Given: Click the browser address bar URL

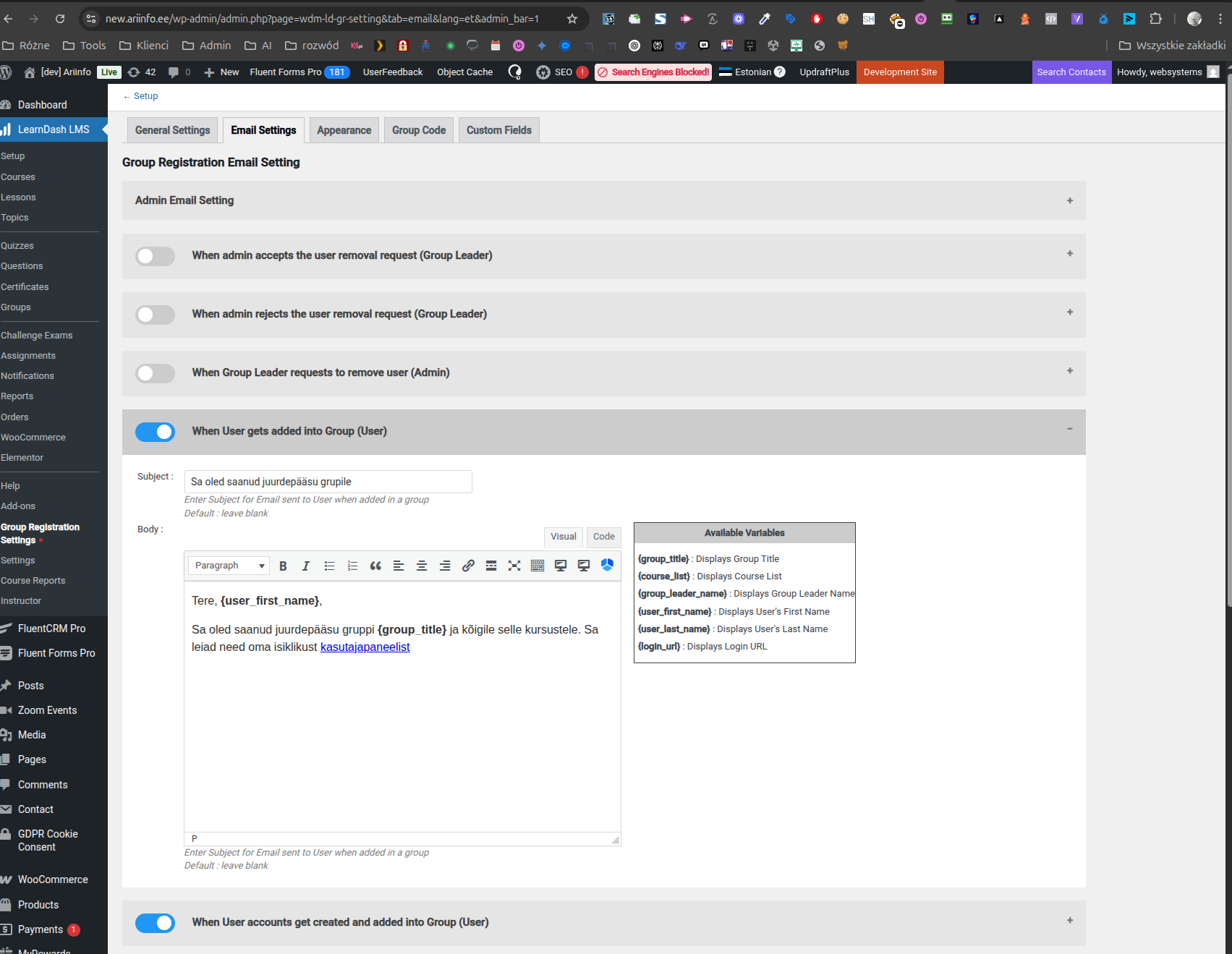Looking at the screenshot, I should click(x=322, y=19).
